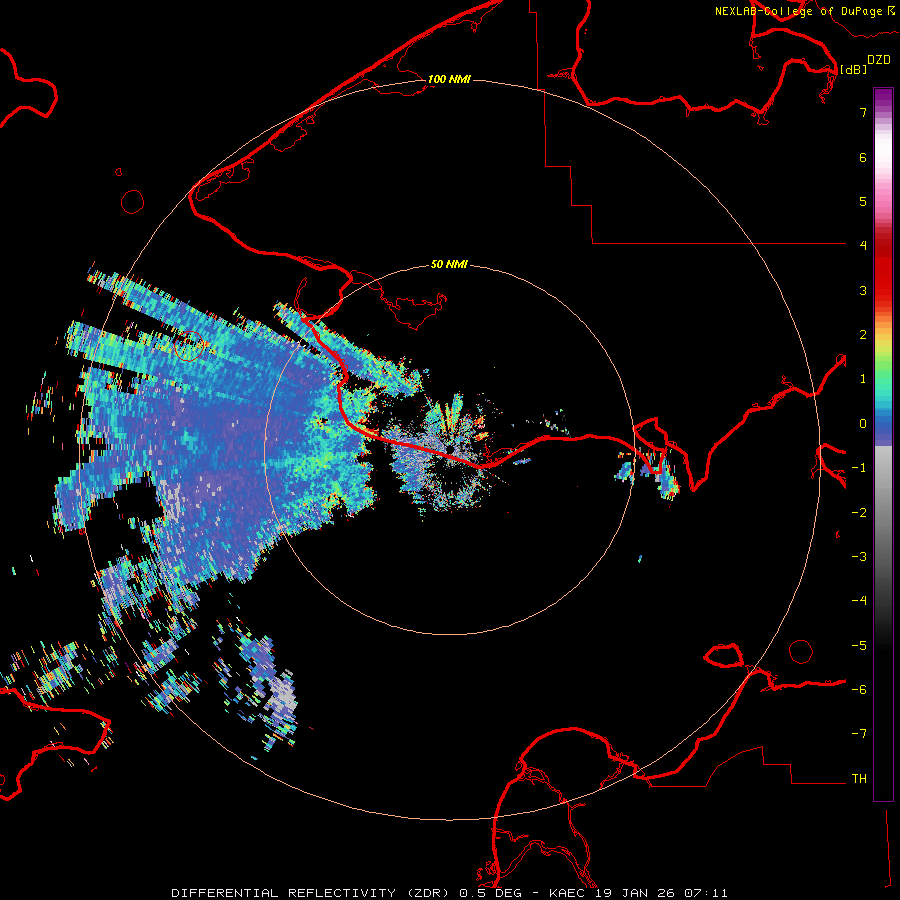Click the 5 value on color scale
Viewport: 900px width, 900px height.
[x=863, y=201]
